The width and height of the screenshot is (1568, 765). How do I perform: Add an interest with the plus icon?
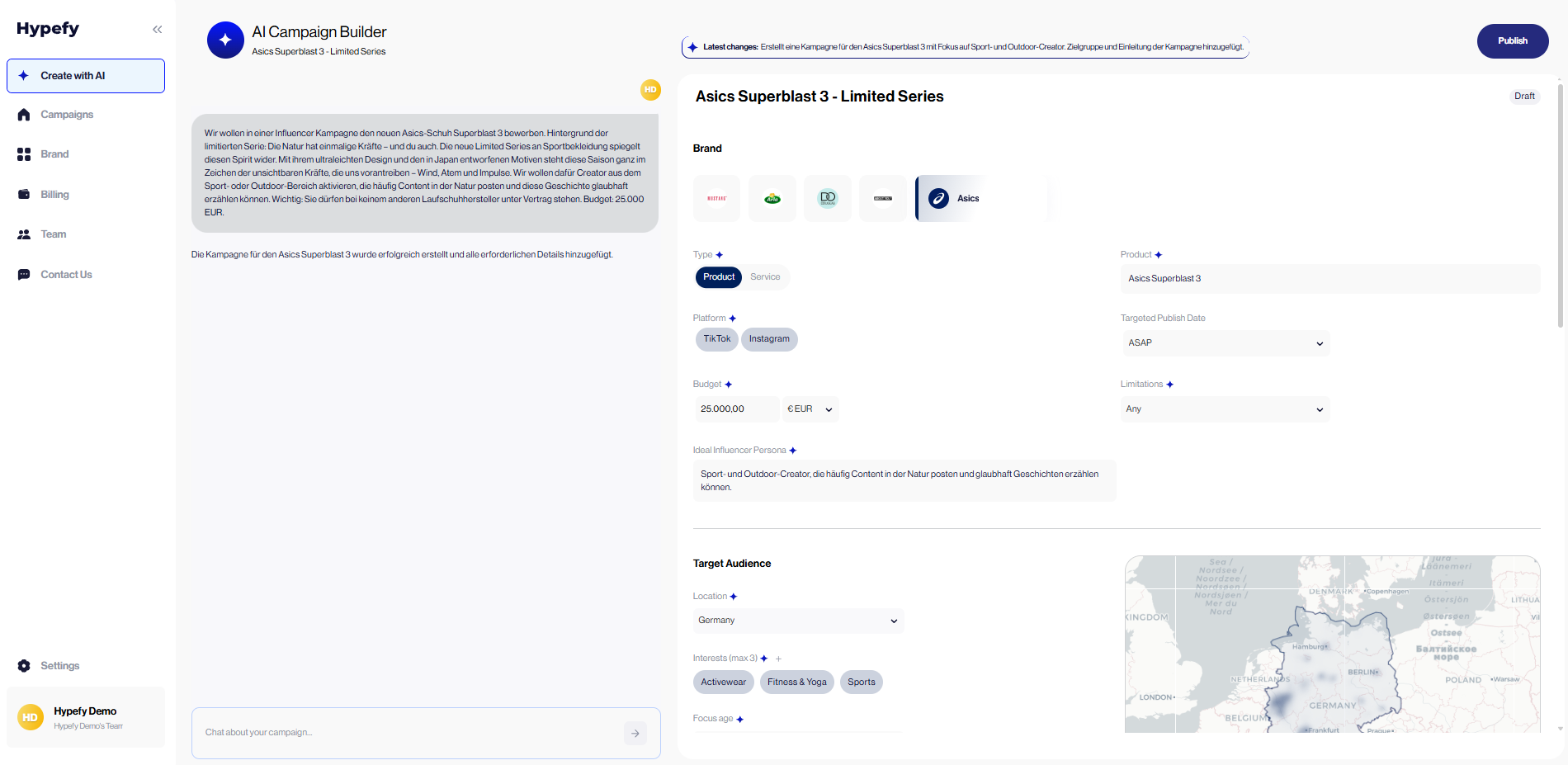[778, 659]
